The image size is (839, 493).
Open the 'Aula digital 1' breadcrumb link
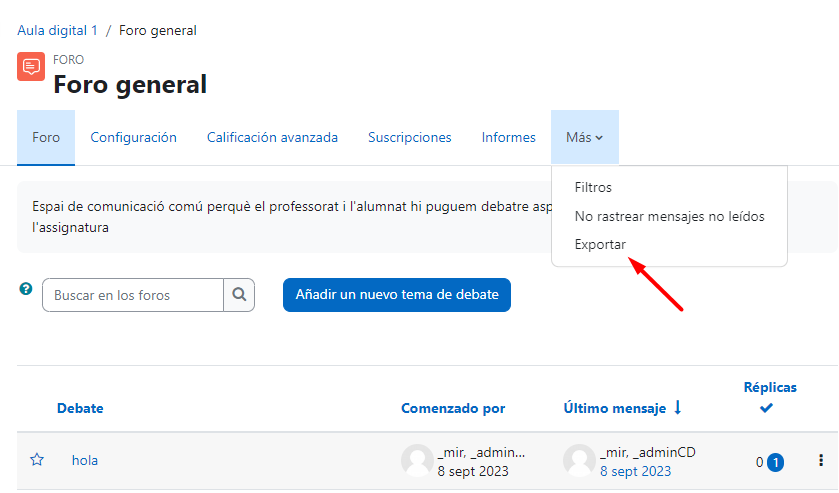(x=57, y=31)
